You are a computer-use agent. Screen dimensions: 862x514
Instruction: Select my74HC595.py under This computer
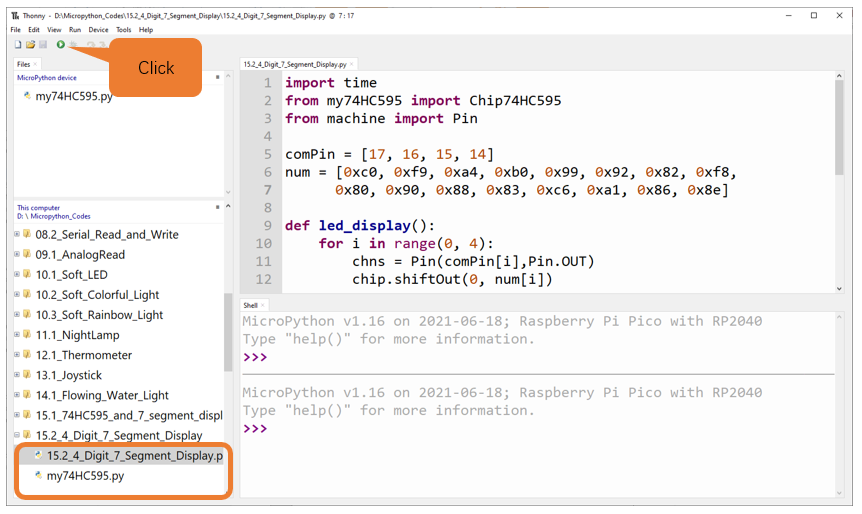click(85, 476)
